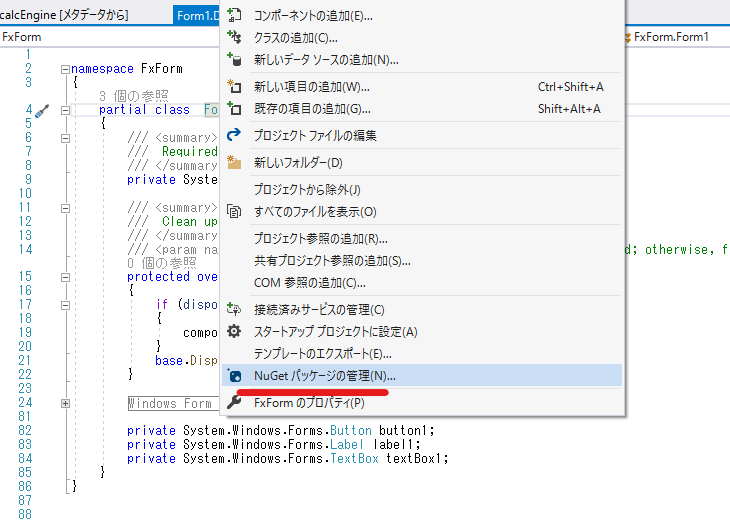Click the Add Class icon
Image resolution: width=730 pixels, height=525 pixels.
(x=234, y=37)
